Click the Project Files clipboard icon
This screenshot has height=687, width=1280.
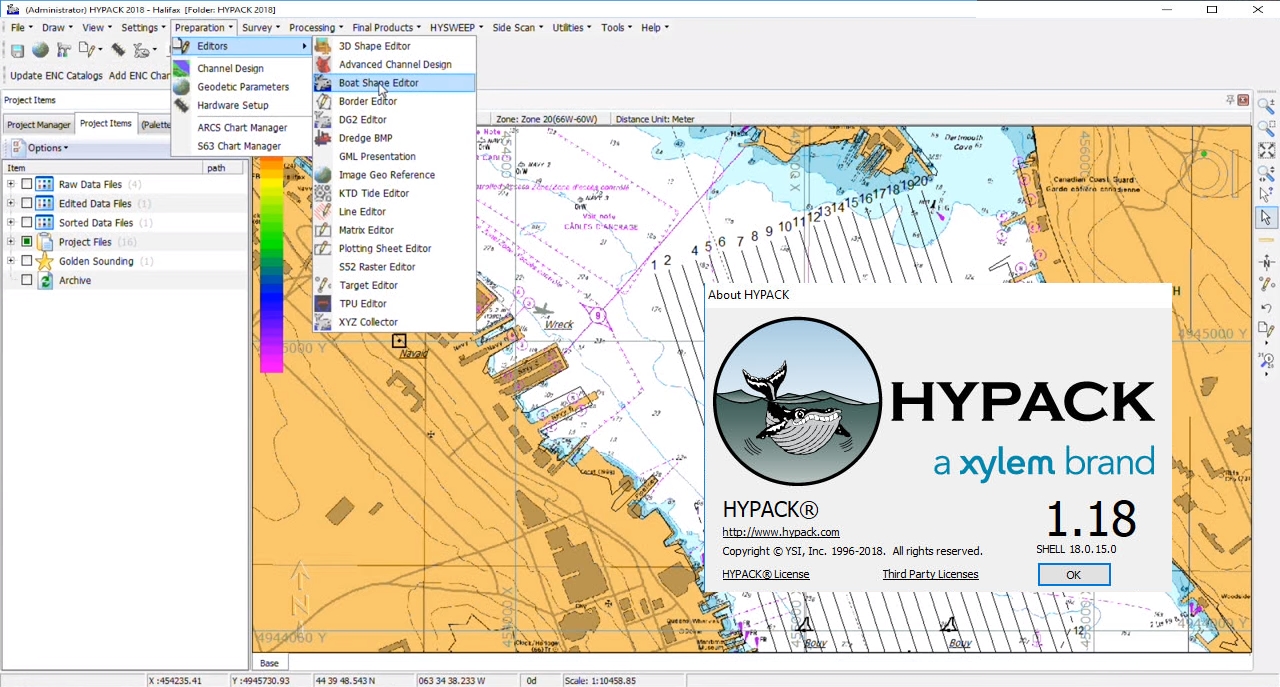[x=45, y=242]
